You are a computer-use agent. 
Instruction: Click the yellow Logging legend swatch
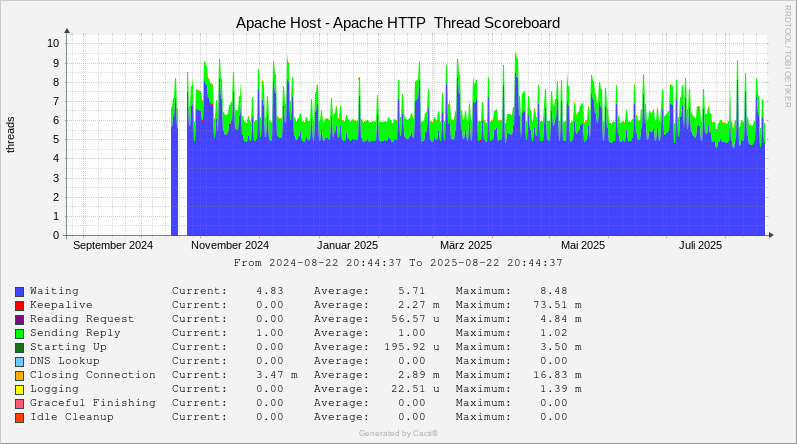coord(19,390)
